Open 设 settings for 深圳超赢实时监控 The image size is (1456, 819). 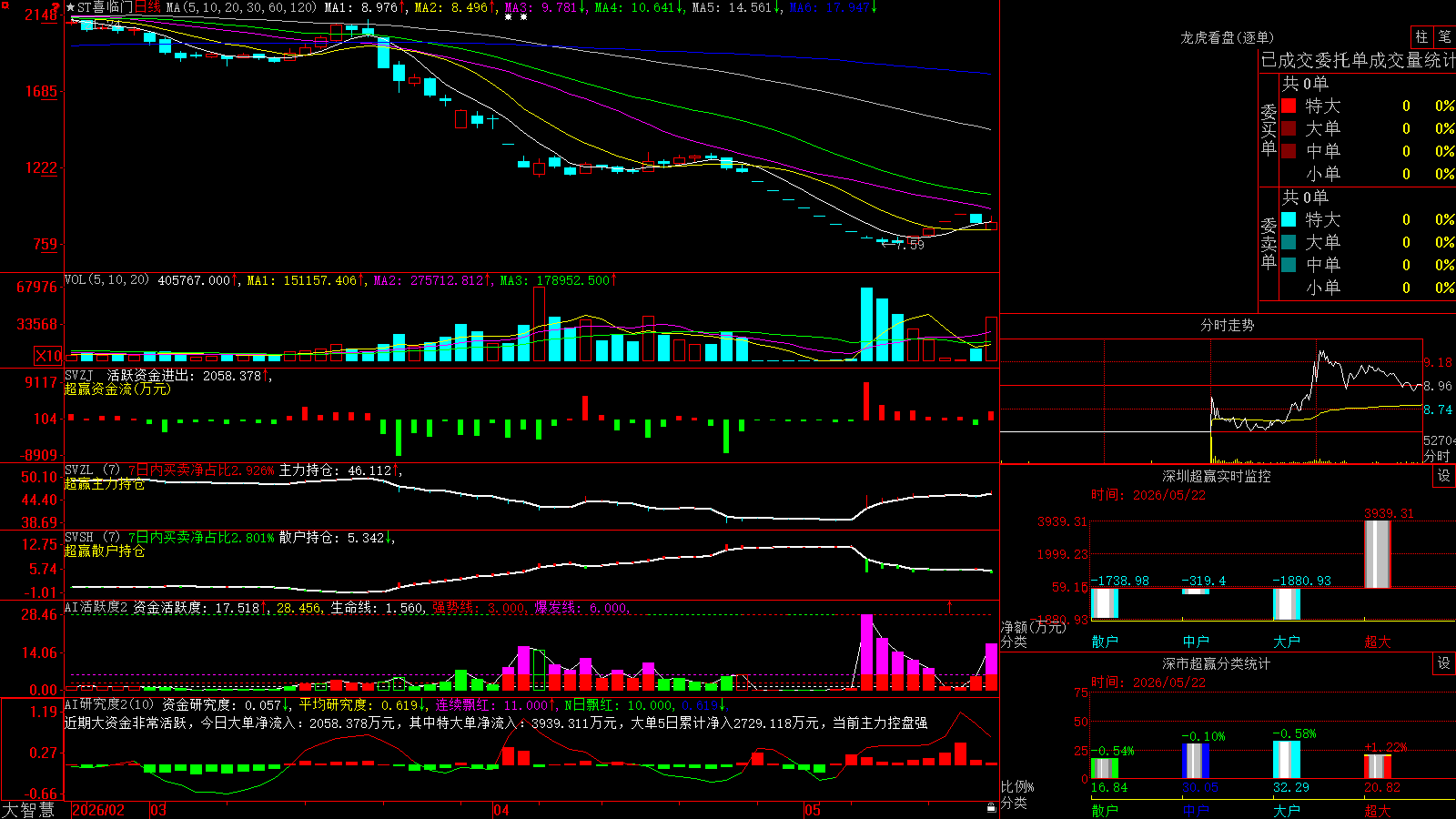pos(1444,476)
